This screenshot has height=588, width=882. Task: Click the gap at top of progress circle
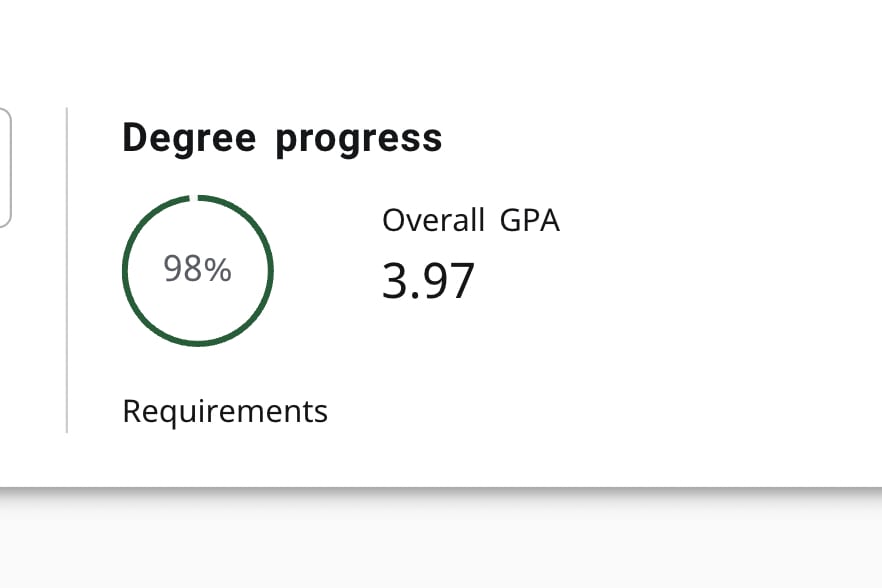[x=197, y=195]
